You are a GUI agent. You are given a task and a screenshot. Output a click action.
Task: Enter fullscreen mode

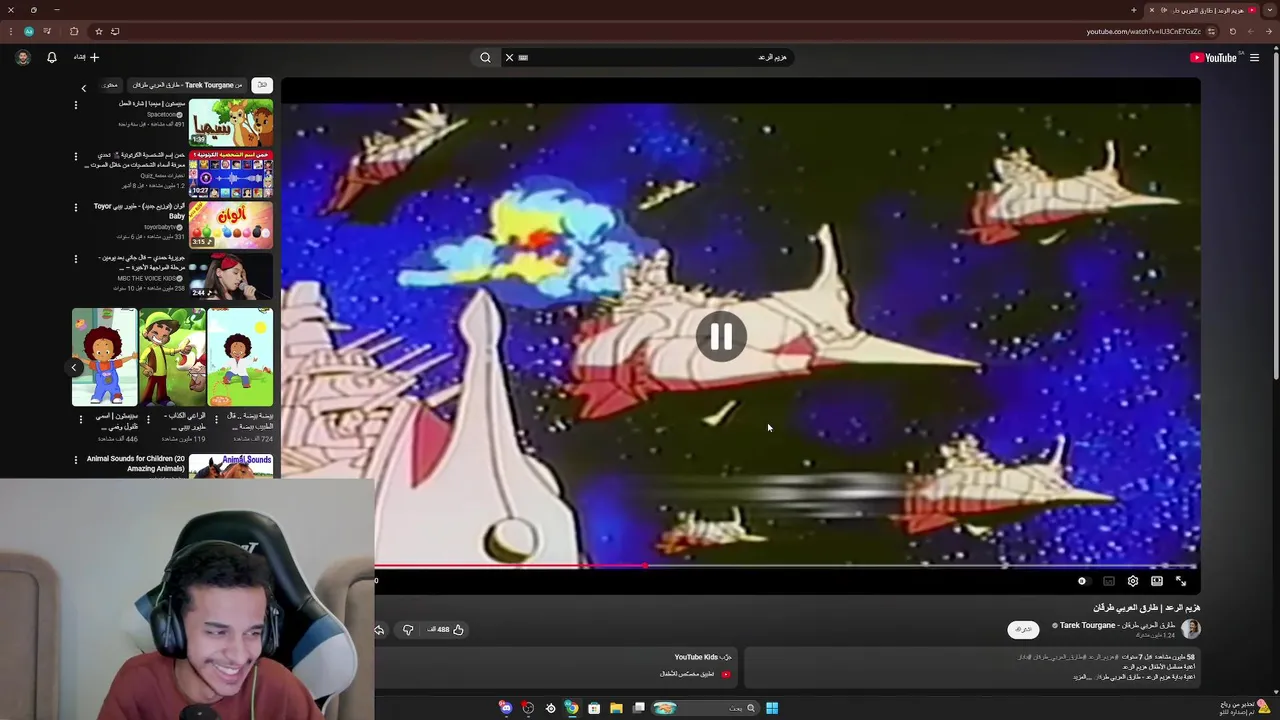coord(1181,581)
